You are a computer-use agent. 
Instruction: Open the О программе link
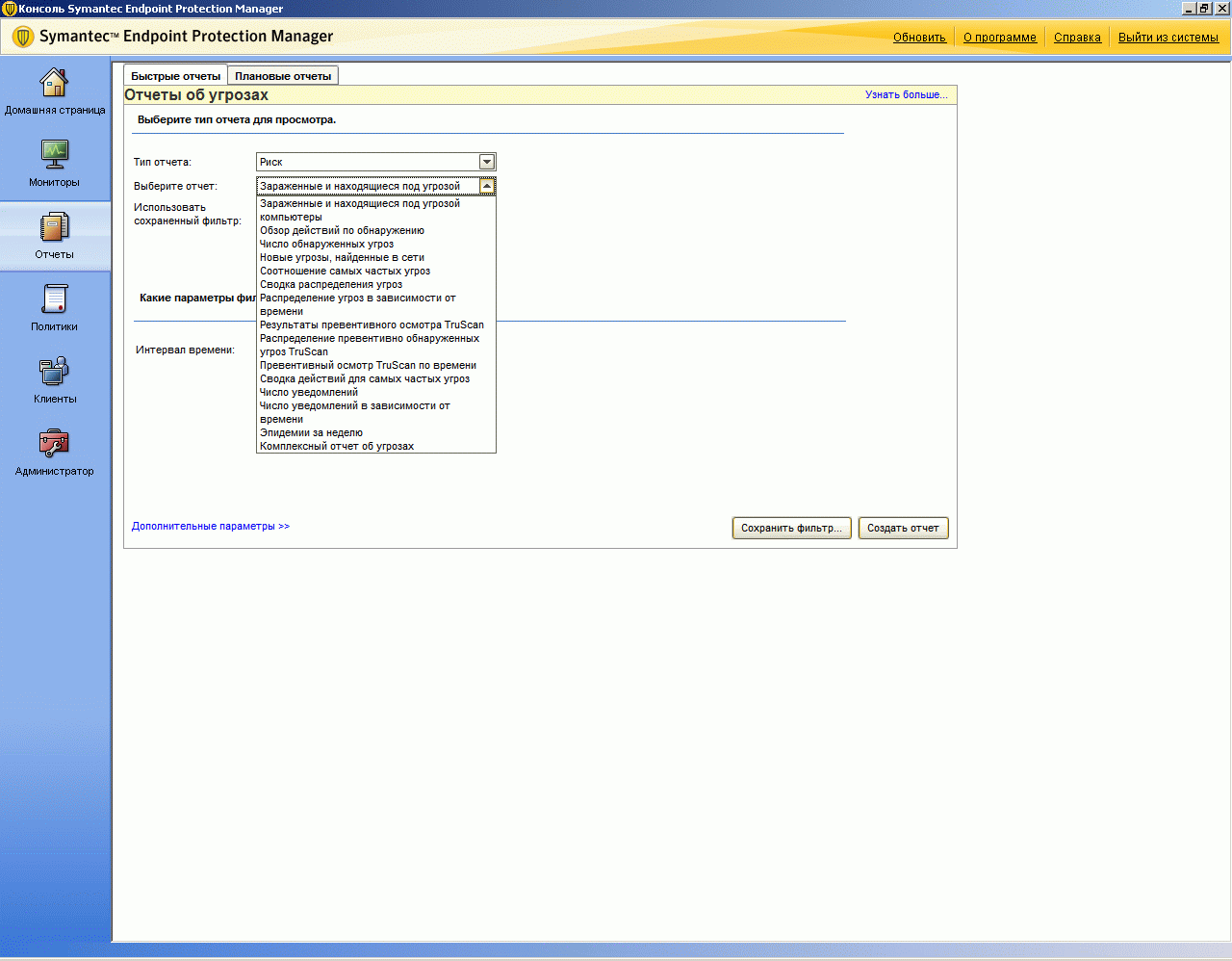click(1000, 38)
